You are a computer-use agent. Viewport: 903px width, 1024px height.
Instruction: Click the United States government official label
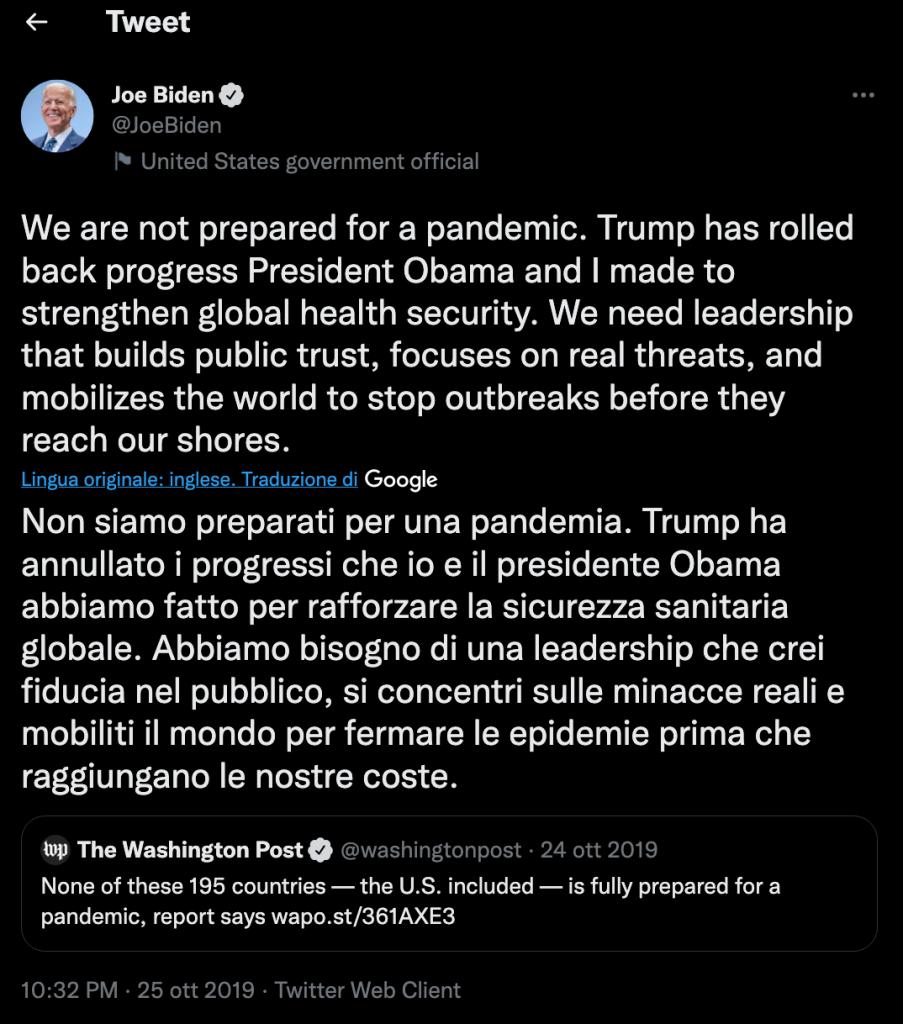click(x=309, y=161)
